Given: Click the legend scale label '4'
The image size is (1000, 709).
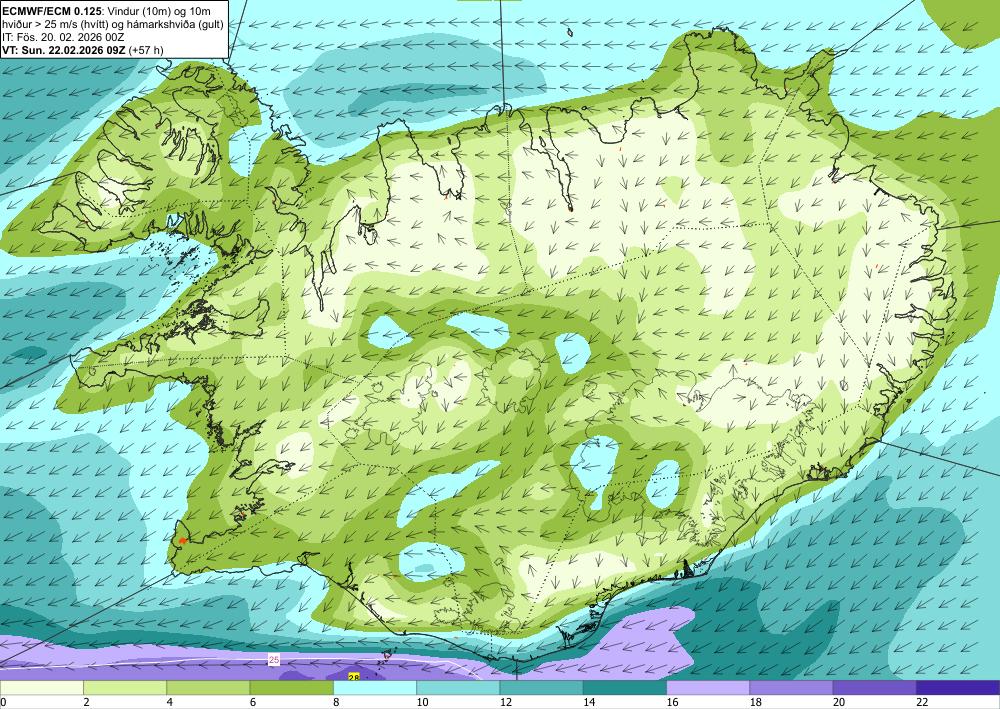Looking at the screenshot, I should coord(170,703).
